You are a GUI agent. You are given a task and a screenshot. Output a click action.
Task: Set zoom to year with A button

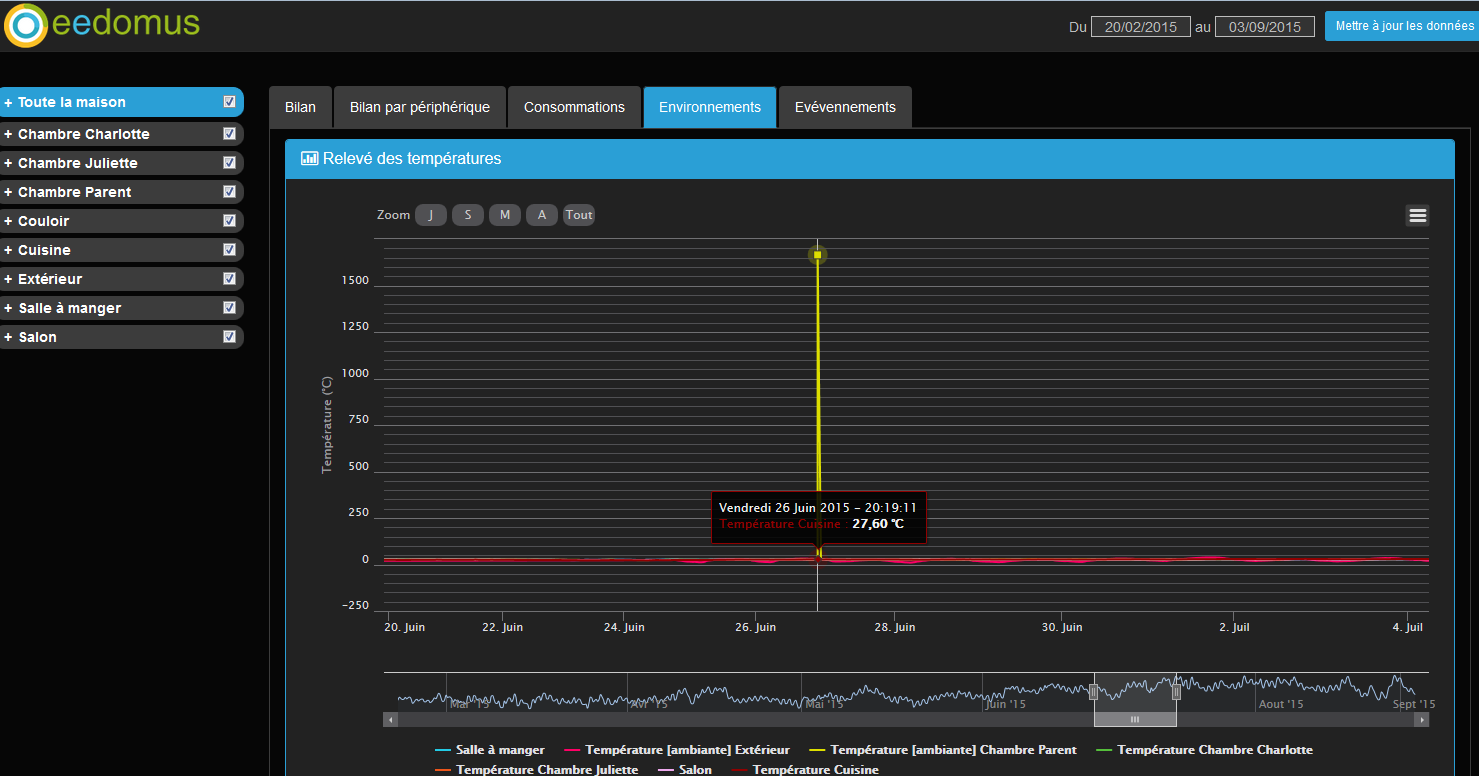(x=542, y=215)
